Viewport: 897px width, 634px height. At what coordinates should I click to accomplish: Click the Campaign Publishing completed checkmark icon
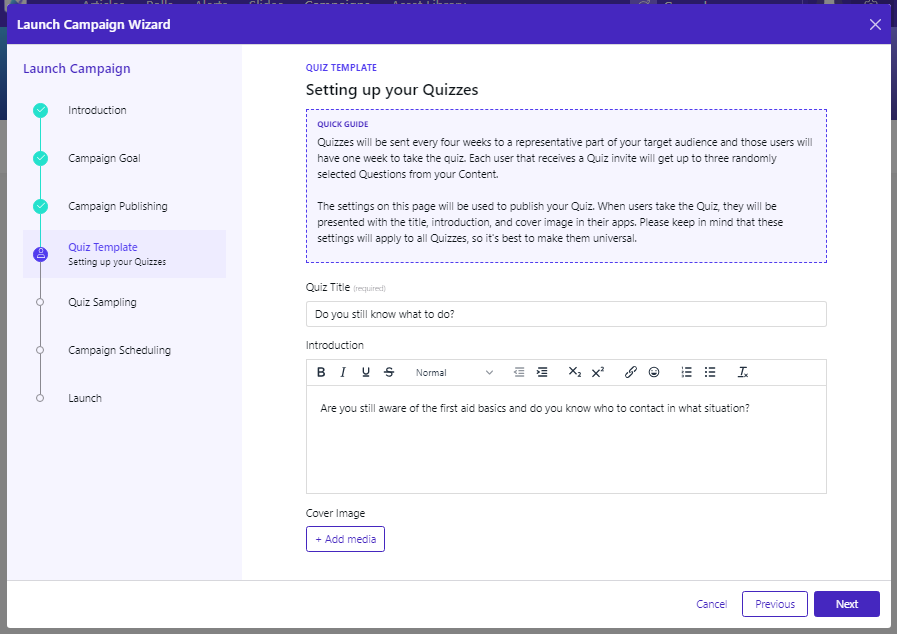click(40, 207)
